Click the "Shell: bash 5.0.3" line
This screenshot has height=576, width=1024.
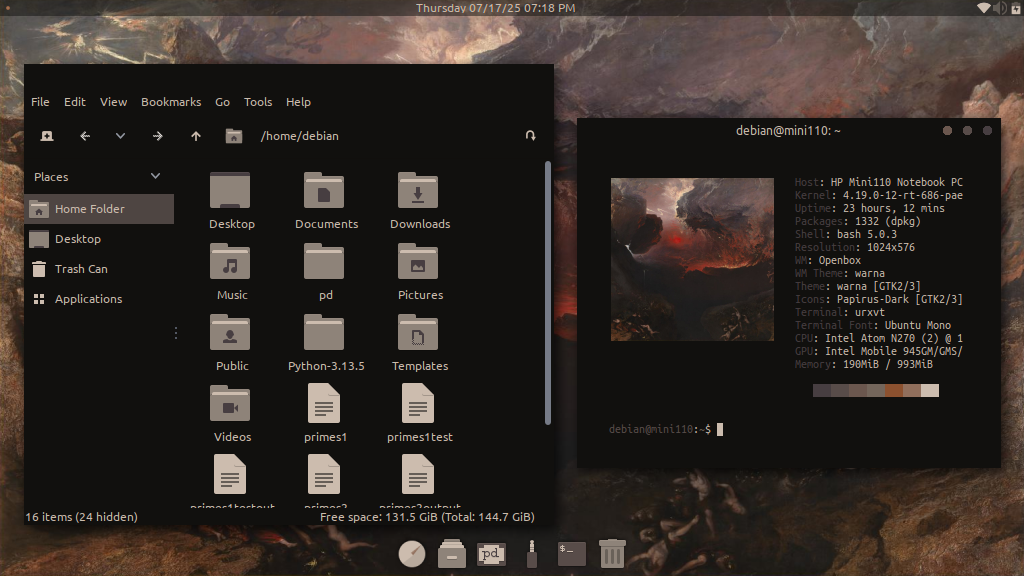pos(846,234)
